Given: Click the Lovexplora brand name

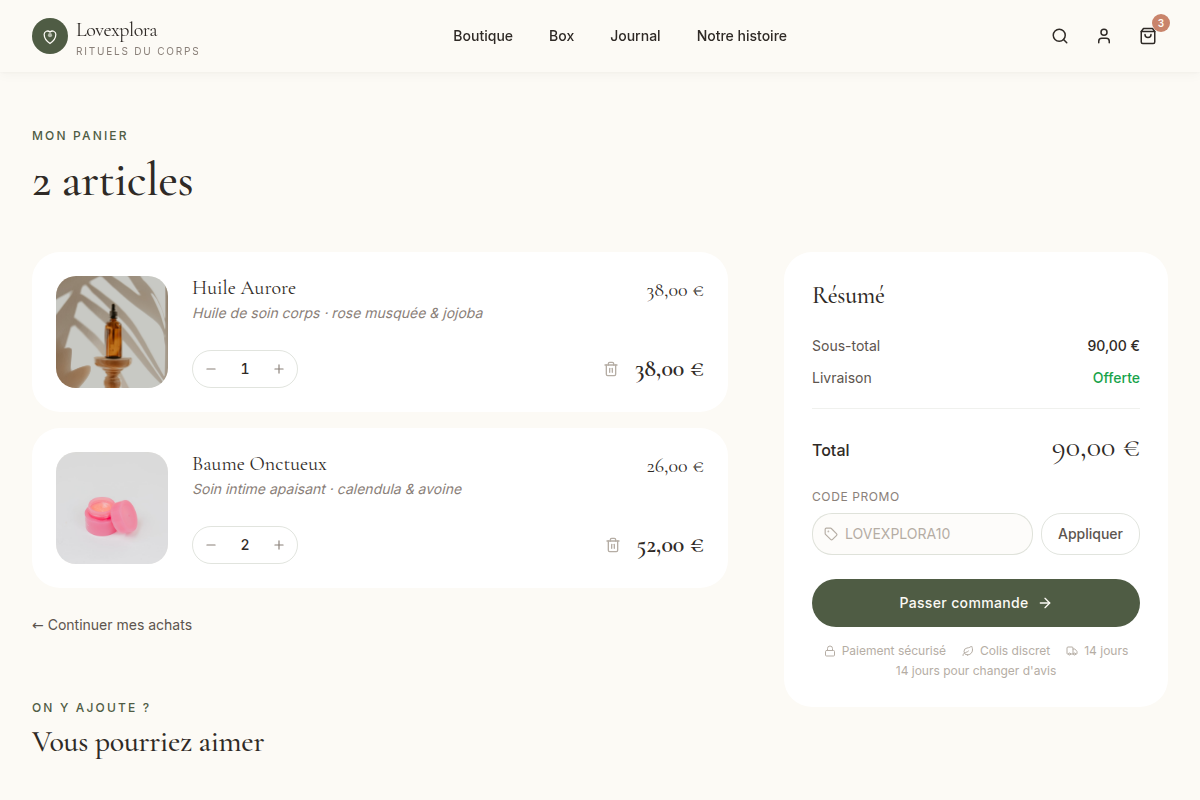Looking at the screenshot, I should (x=116, y=30).
